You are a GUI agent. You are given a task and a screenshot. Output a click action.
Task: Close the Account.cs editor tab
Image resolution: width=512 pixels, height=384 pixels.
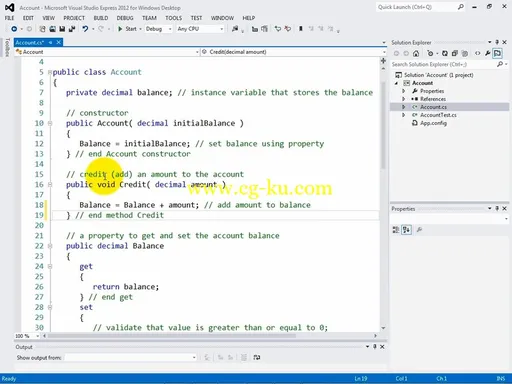coord(59,42)
